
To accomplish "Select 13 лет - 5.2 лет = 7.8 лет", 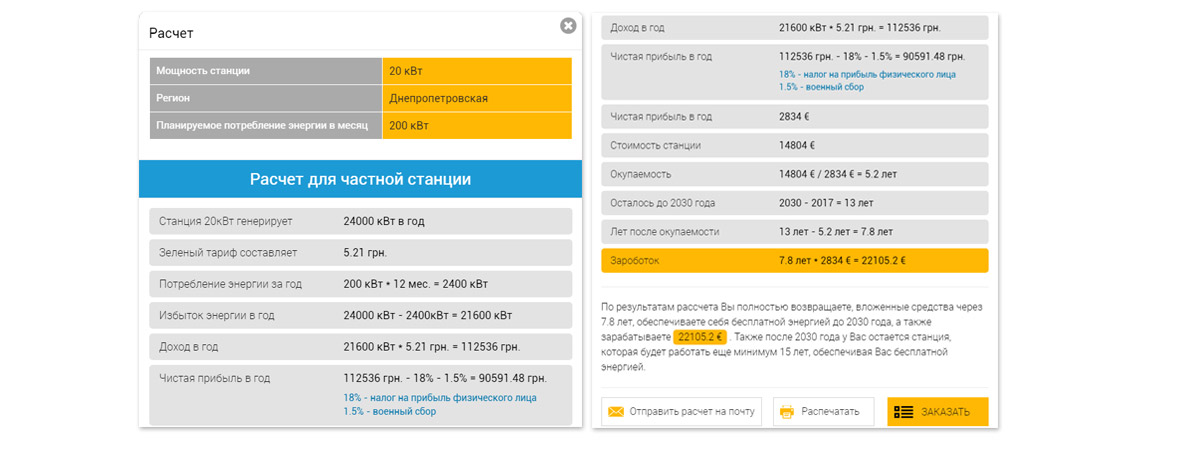I will coord(836,231).
